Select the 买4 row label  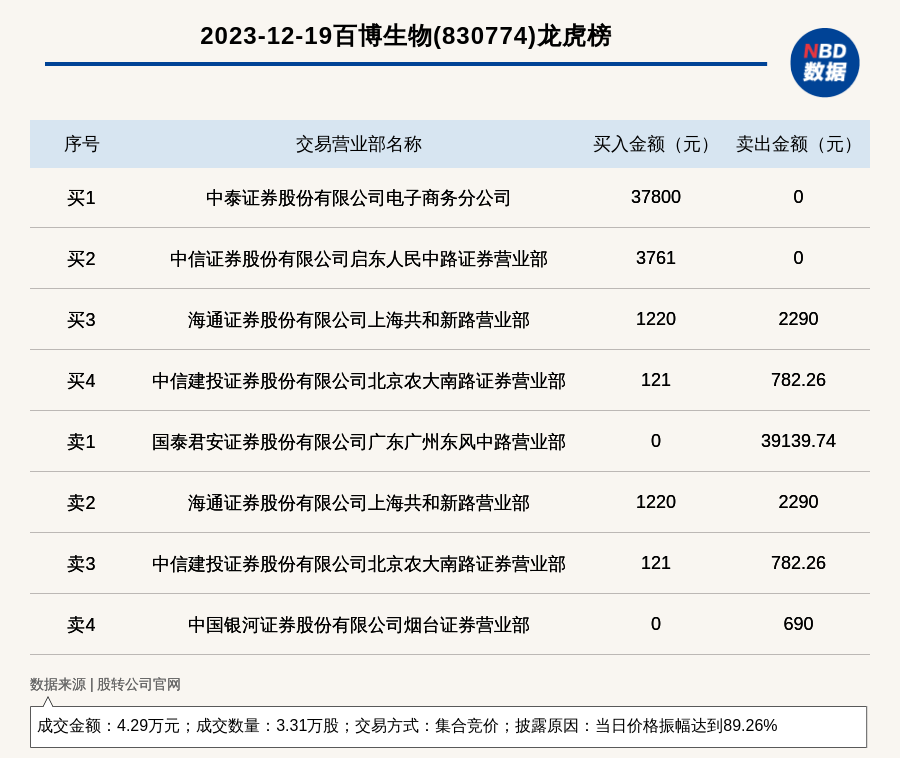[82, 381]
